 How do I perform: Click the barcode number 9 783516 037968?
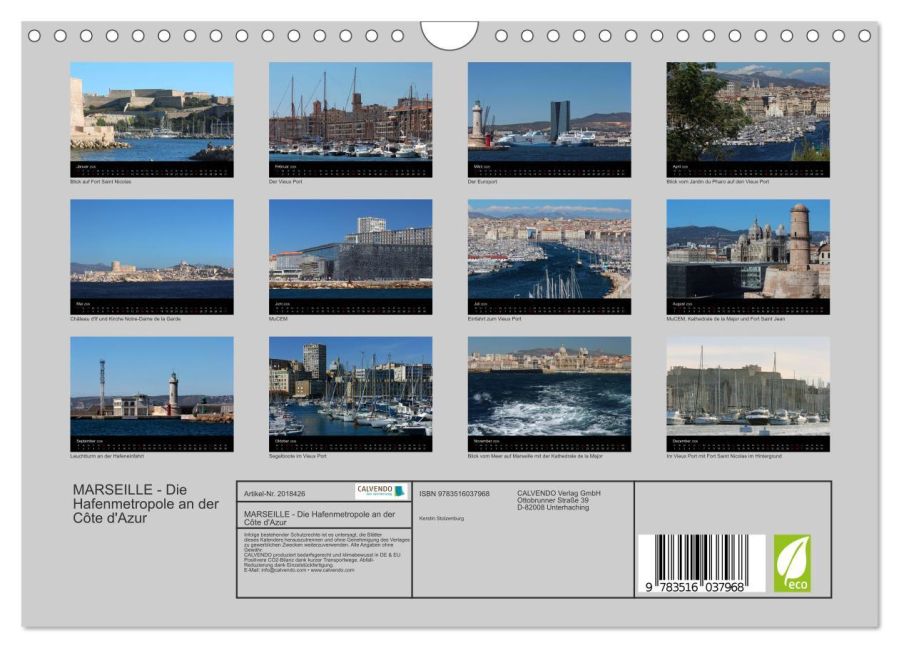pos(695,587)
